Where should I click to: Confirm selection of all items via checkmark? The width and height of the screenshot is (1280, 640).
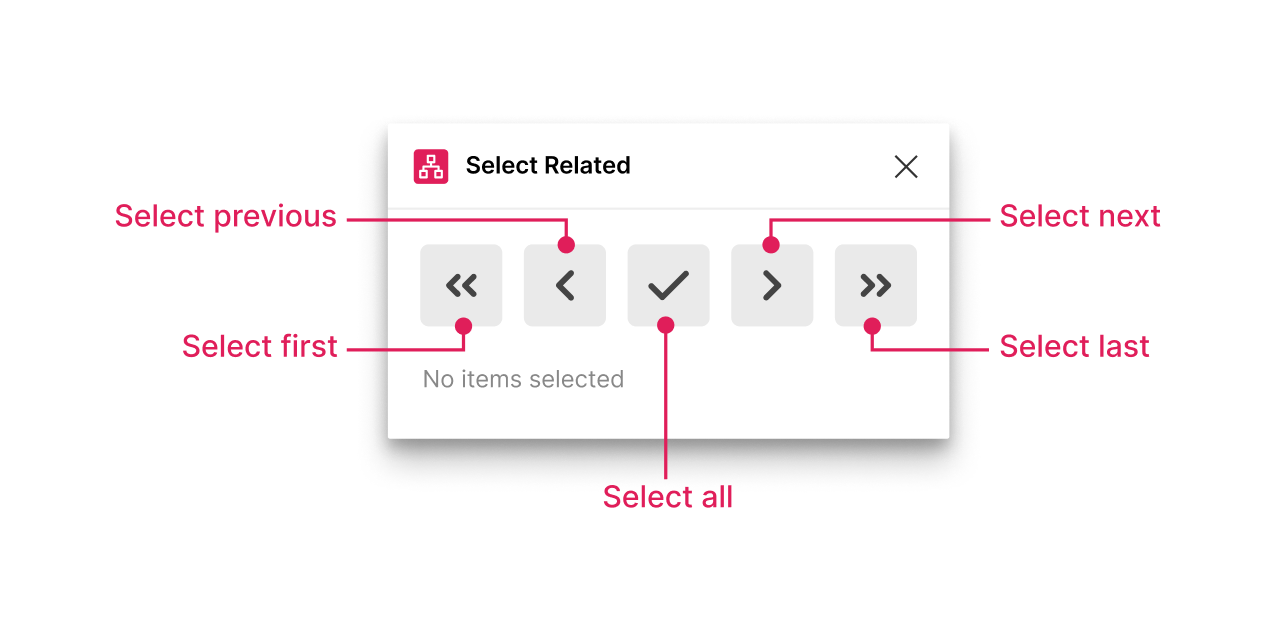668,285
